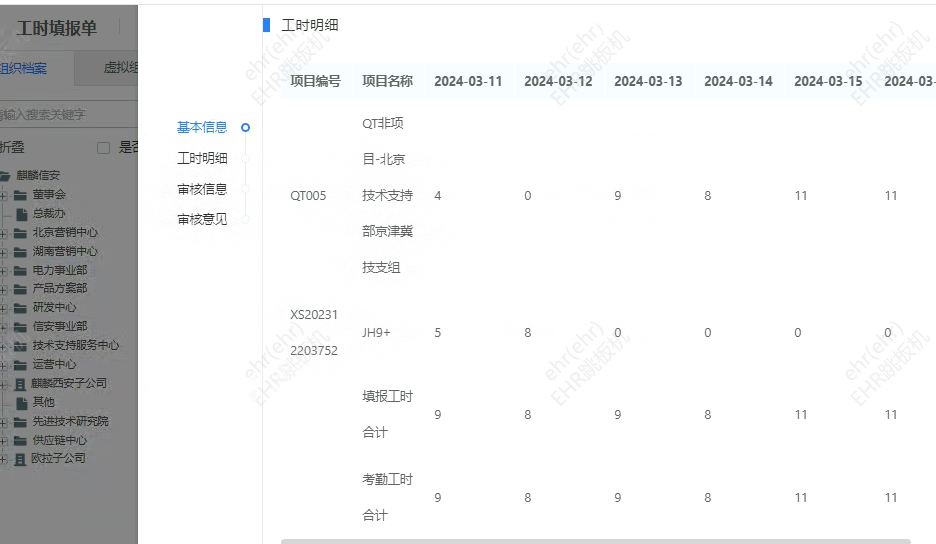Click the 供应链中心 folder icon

point(20,440)
